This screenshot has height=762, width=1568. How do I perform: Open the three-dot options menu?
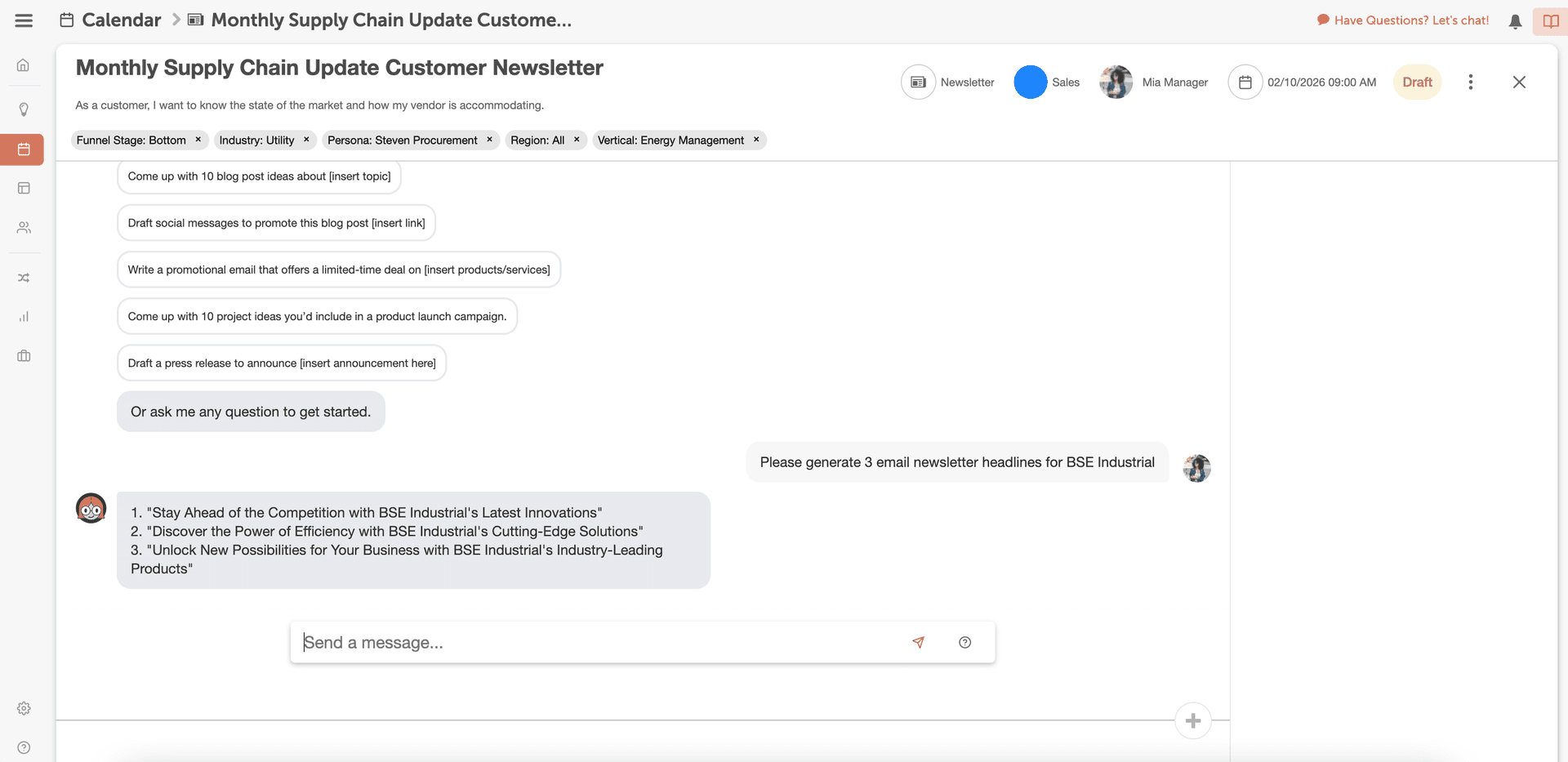[x=1471, y=82]
